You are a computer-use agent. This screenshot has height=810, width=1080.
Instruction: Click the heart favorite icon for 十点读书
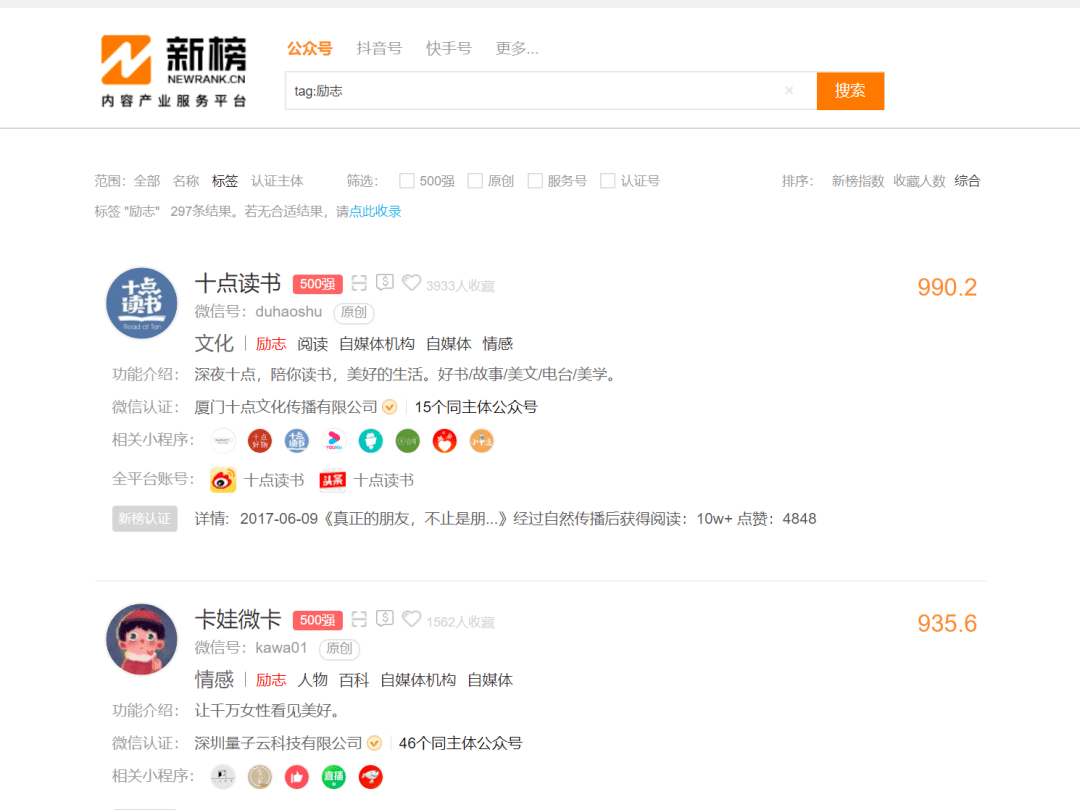(x=411, y=283)
